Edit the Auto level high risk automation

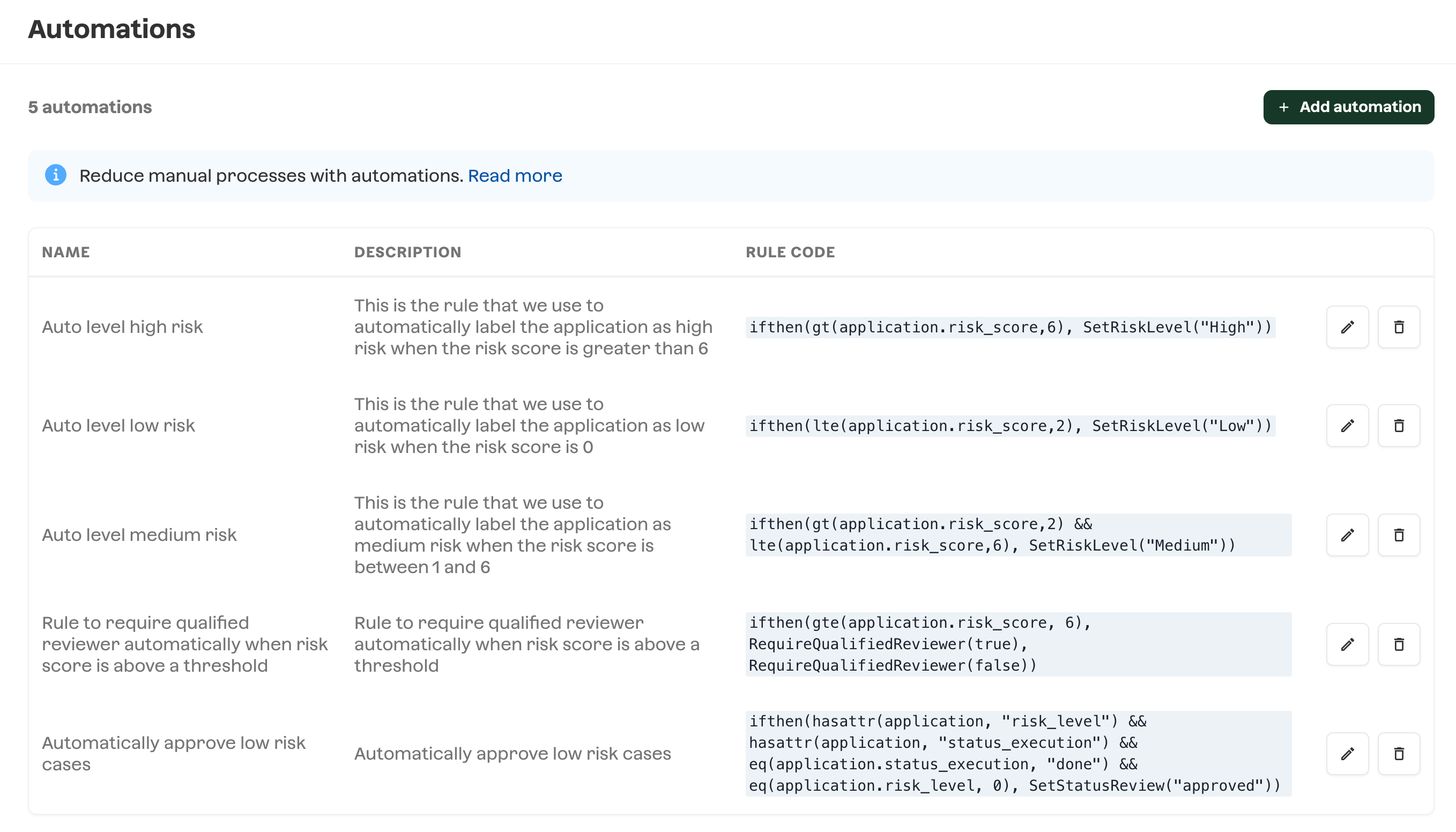click(x=1347, y=327)
